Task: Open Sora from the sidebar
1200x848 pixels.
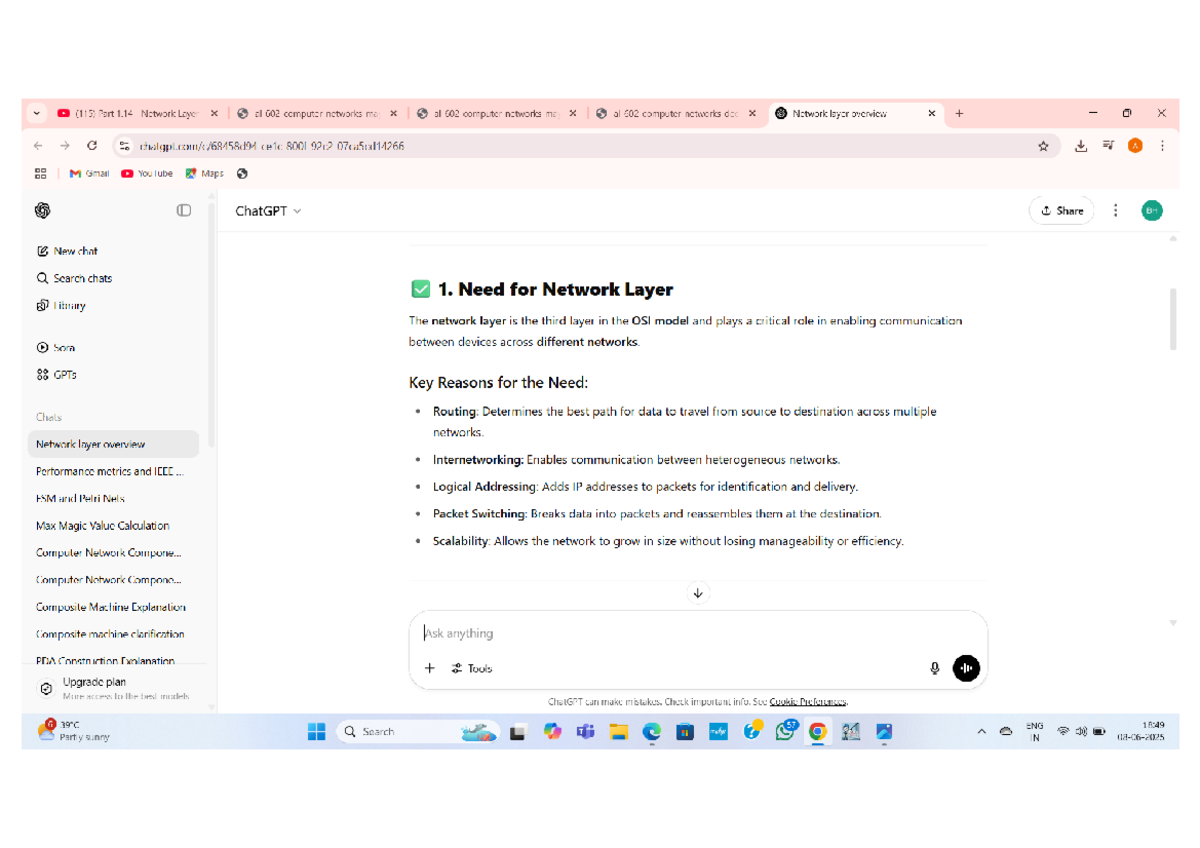Action: 56,347
